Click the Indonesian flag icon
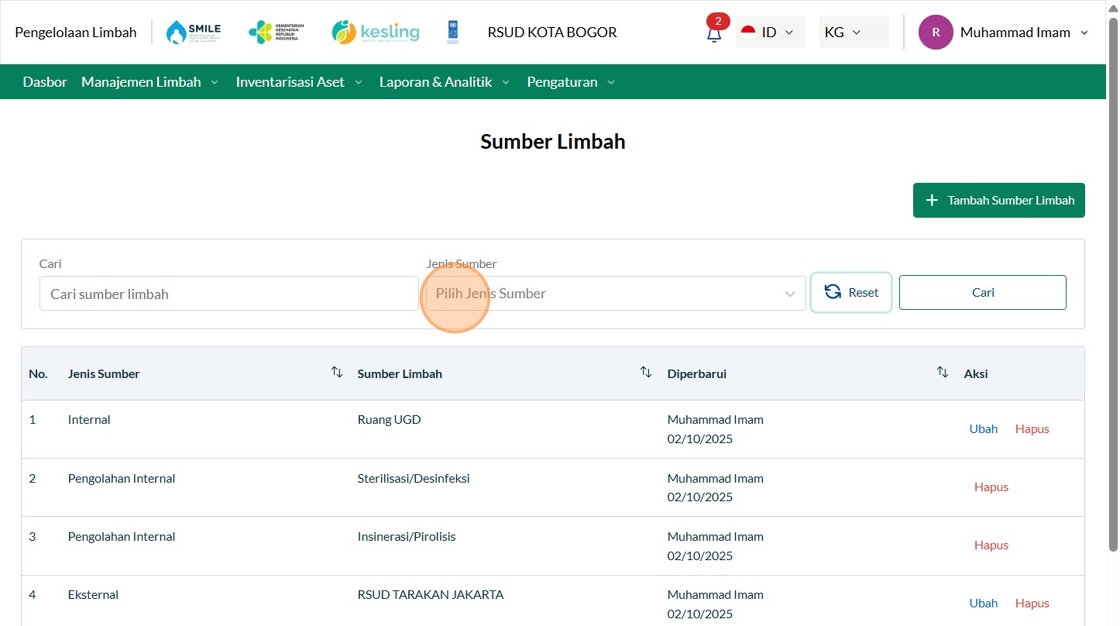Screen dimensions: 1120x626 click(x=748, y=31)
